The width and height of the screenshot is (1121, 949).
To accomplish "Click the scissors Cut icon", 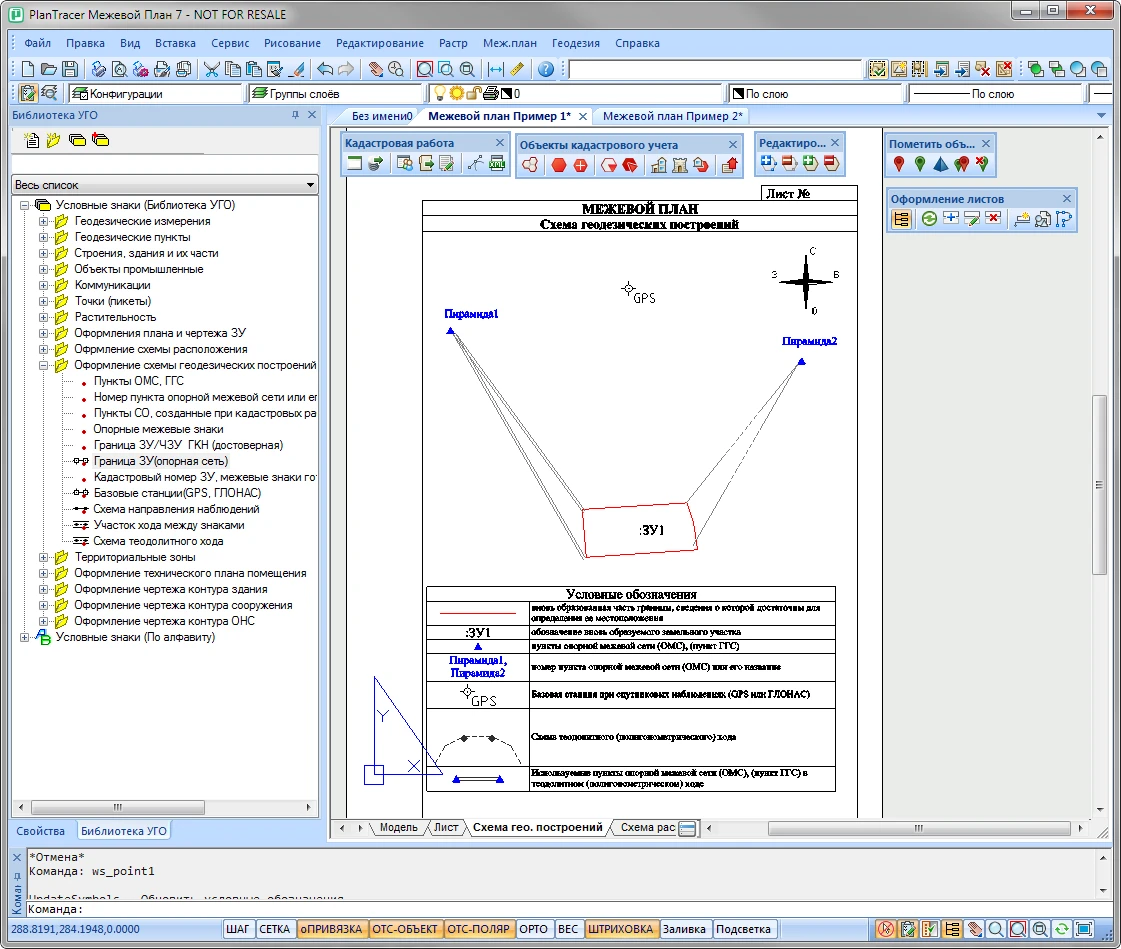I will click(212, 69).
